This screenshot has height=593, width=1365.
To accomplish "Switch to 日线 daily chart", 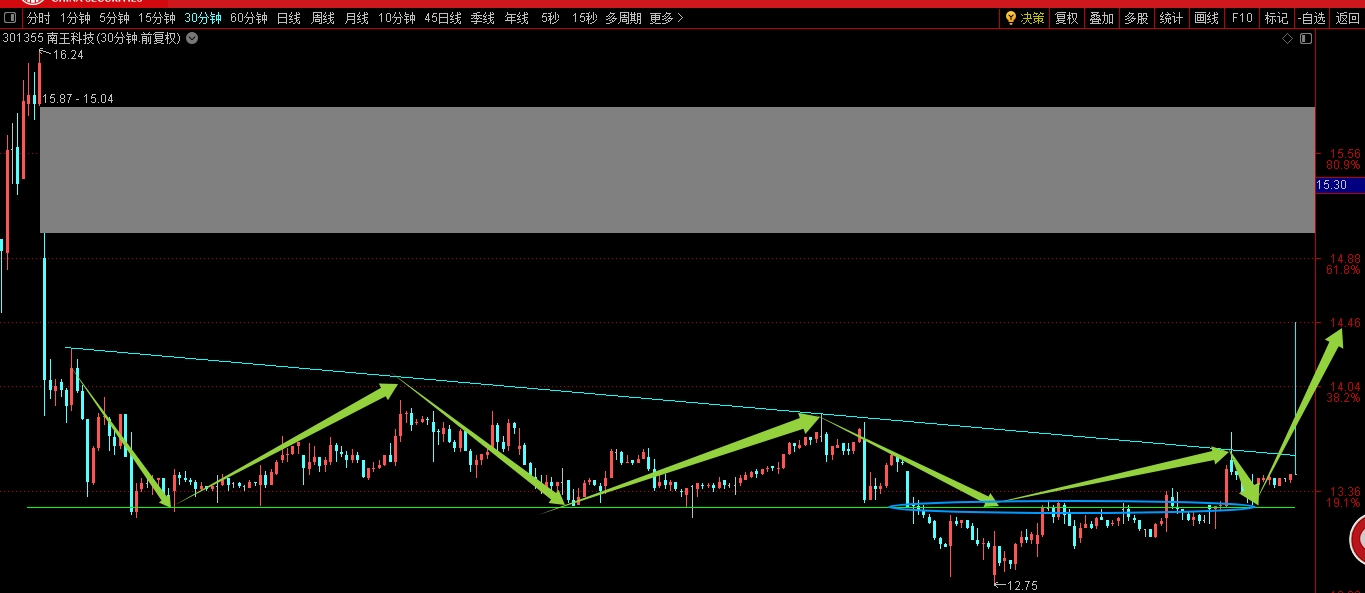I will (288, 18).
